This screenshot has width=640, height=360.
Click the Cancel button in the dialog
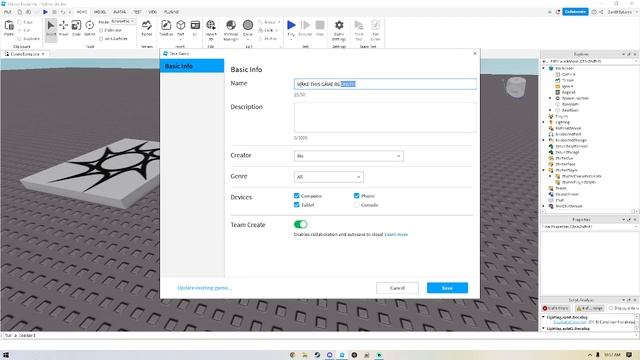point(397,288)
